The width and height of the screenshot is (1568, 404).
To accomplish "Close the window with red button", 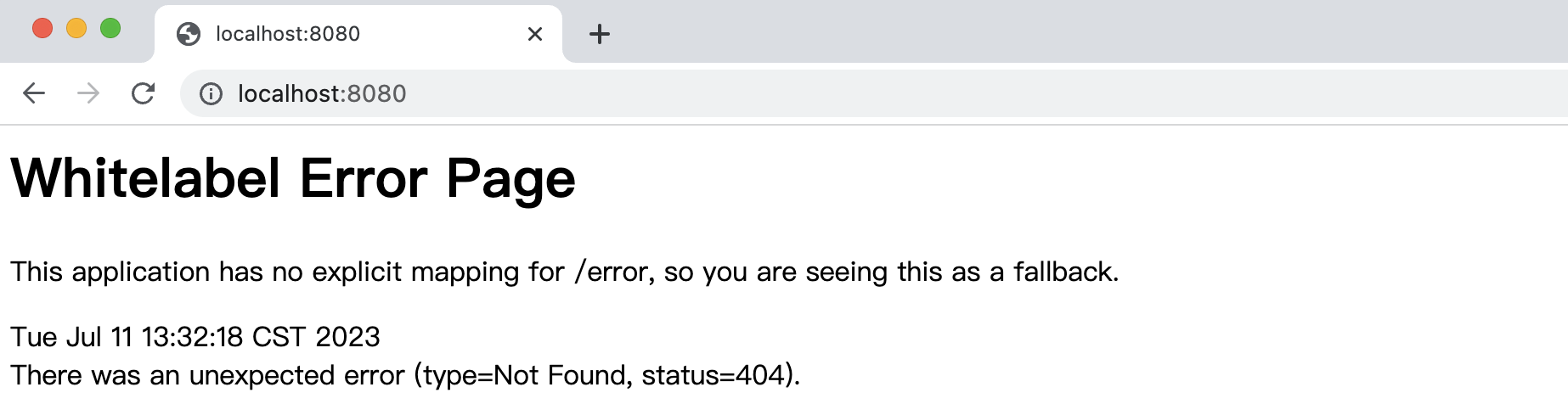I will [42, 28].
